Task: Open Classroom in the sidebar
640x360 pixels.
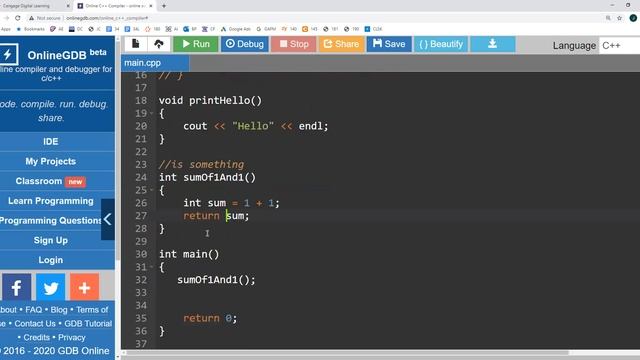Action: pos(51,181)
